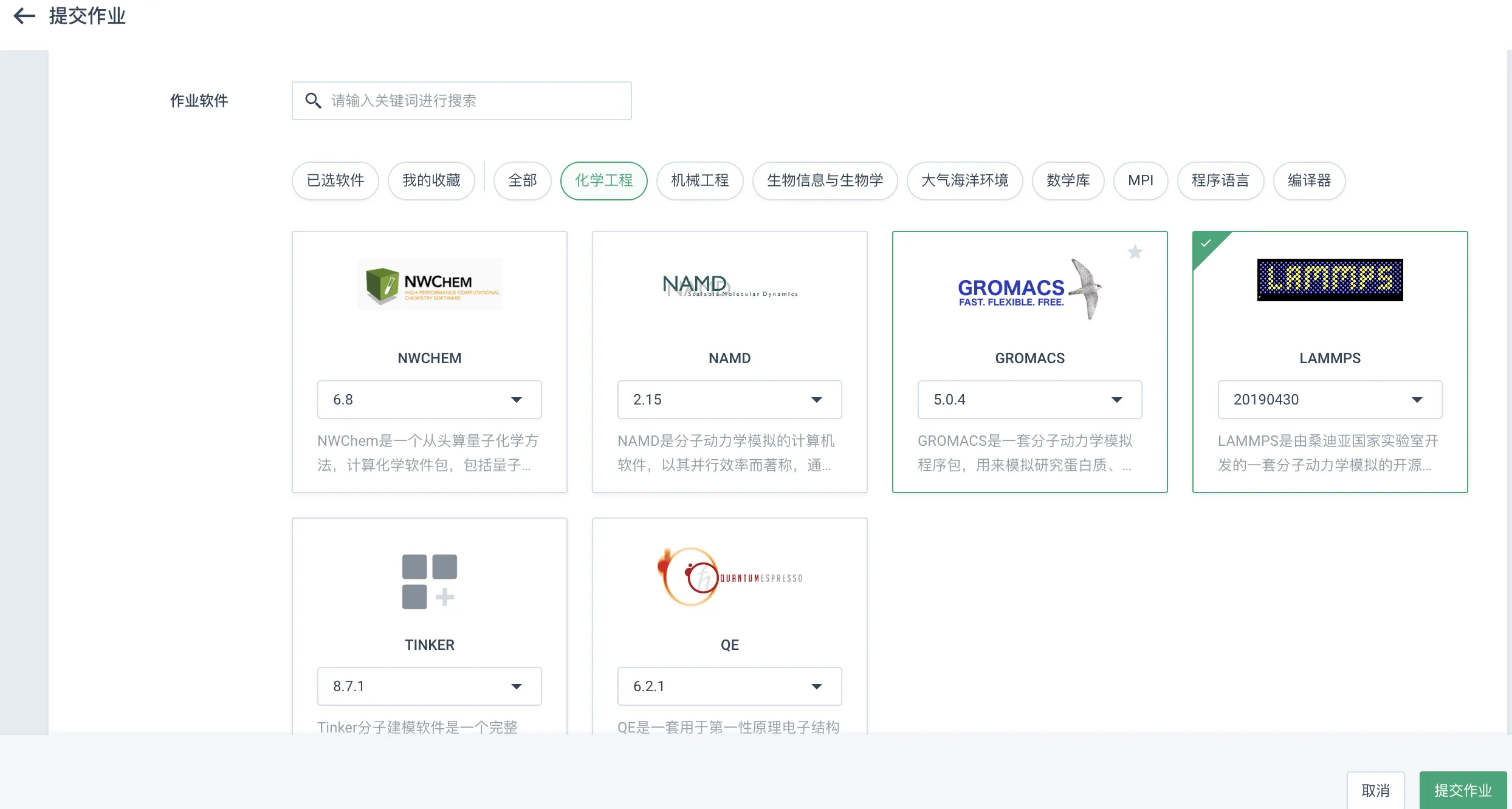Viewport: 1512px width, 809px height.
Task: Click the Quantum Espresso logo
Action: click(x=730, y=577)
